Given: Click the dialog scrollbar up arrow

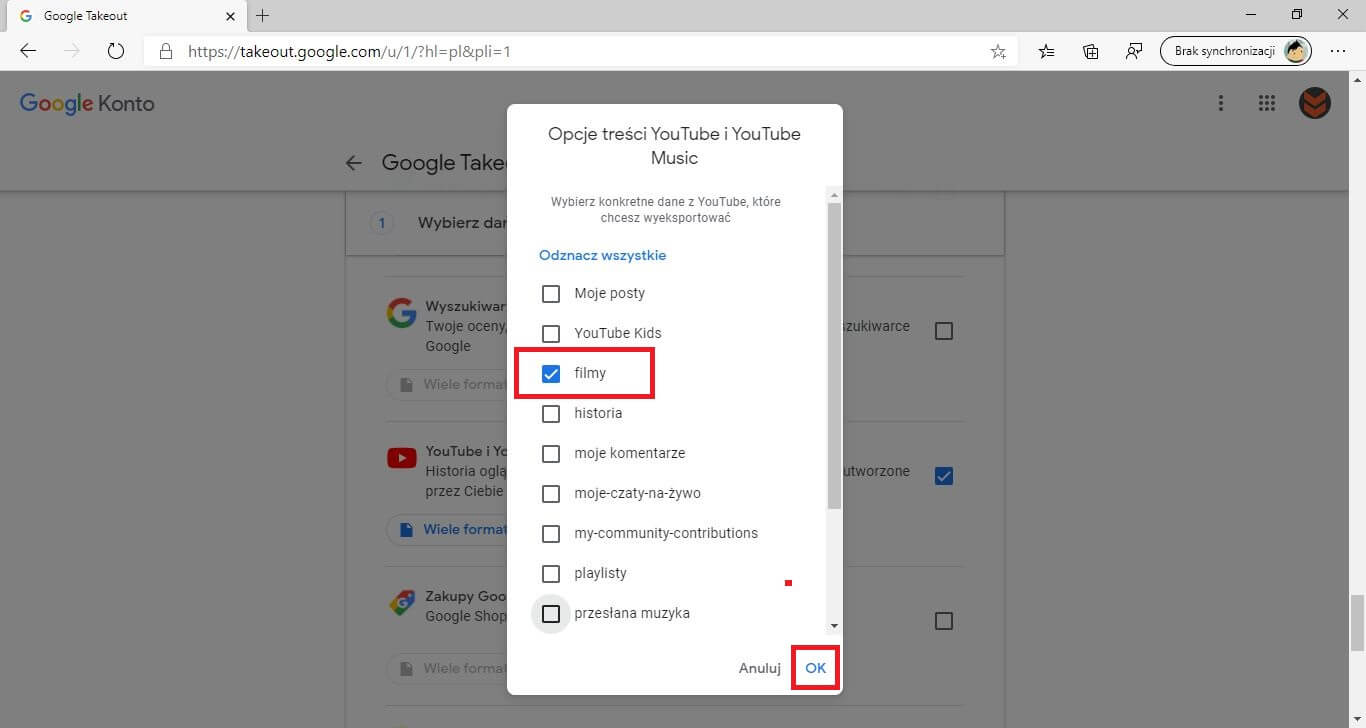Looking at the screenshot, I should [x=834, y=194].
